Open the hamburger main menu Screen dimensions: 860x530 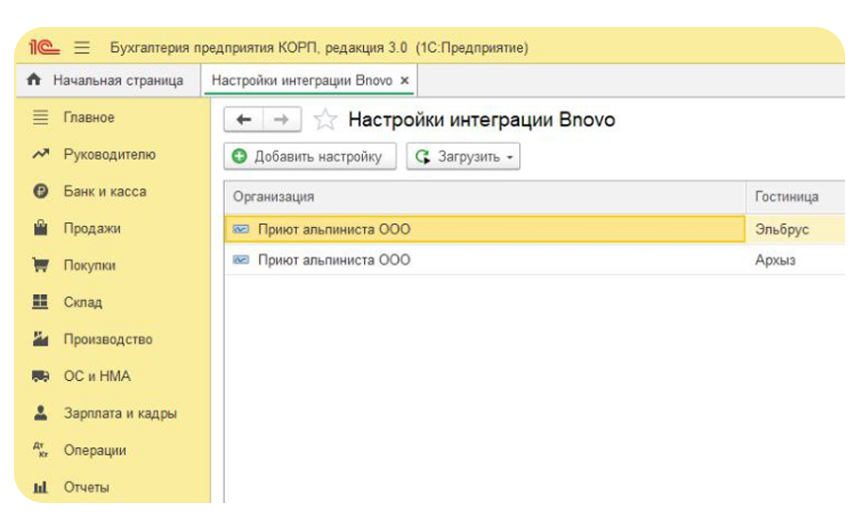(x=82, y=48)
